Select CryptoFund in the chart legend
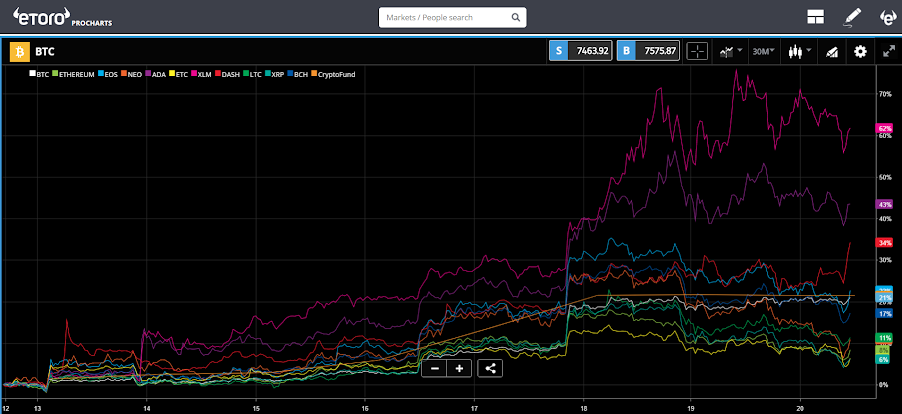 pyautogui.click(x=333, y=74)
